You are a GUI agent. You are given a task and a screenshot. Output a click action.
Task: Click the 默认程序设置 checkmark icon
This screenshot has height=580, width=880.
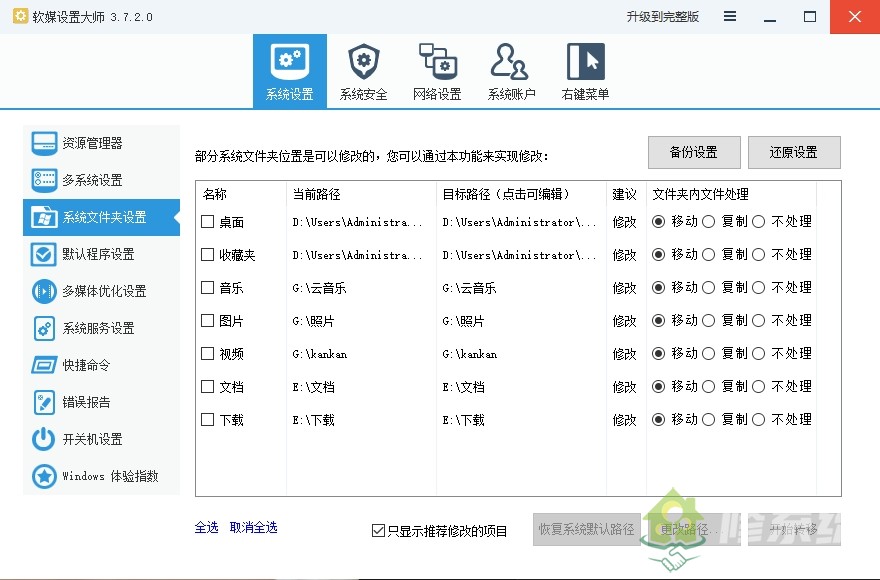point(44,254)
